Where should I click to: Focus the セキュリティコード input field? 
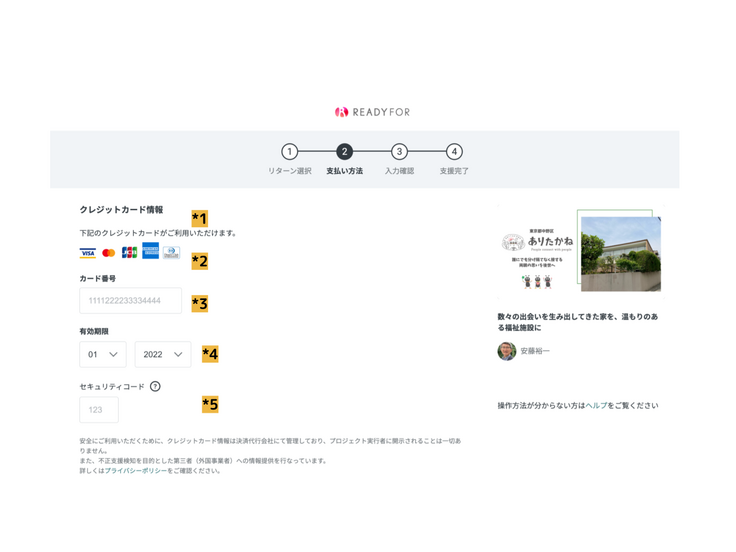pyautogui.click(x=99, y=410)
